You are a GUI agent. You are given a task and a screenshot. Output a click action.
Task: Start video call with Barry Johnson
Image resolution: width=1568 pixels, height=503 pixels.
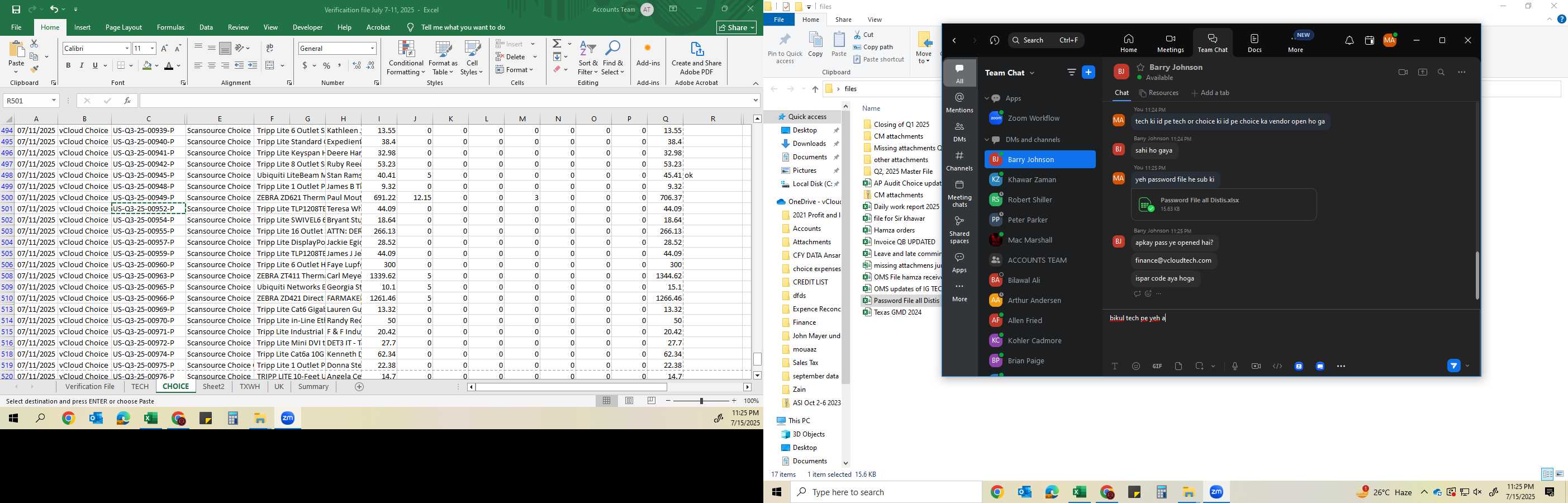coord(1403,73)
